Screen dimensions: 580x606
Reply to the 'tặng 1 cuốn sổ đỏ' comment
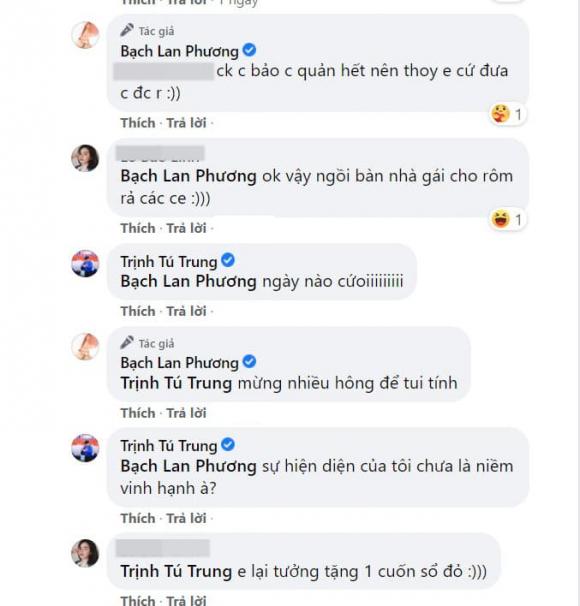[x=186, y=601]
